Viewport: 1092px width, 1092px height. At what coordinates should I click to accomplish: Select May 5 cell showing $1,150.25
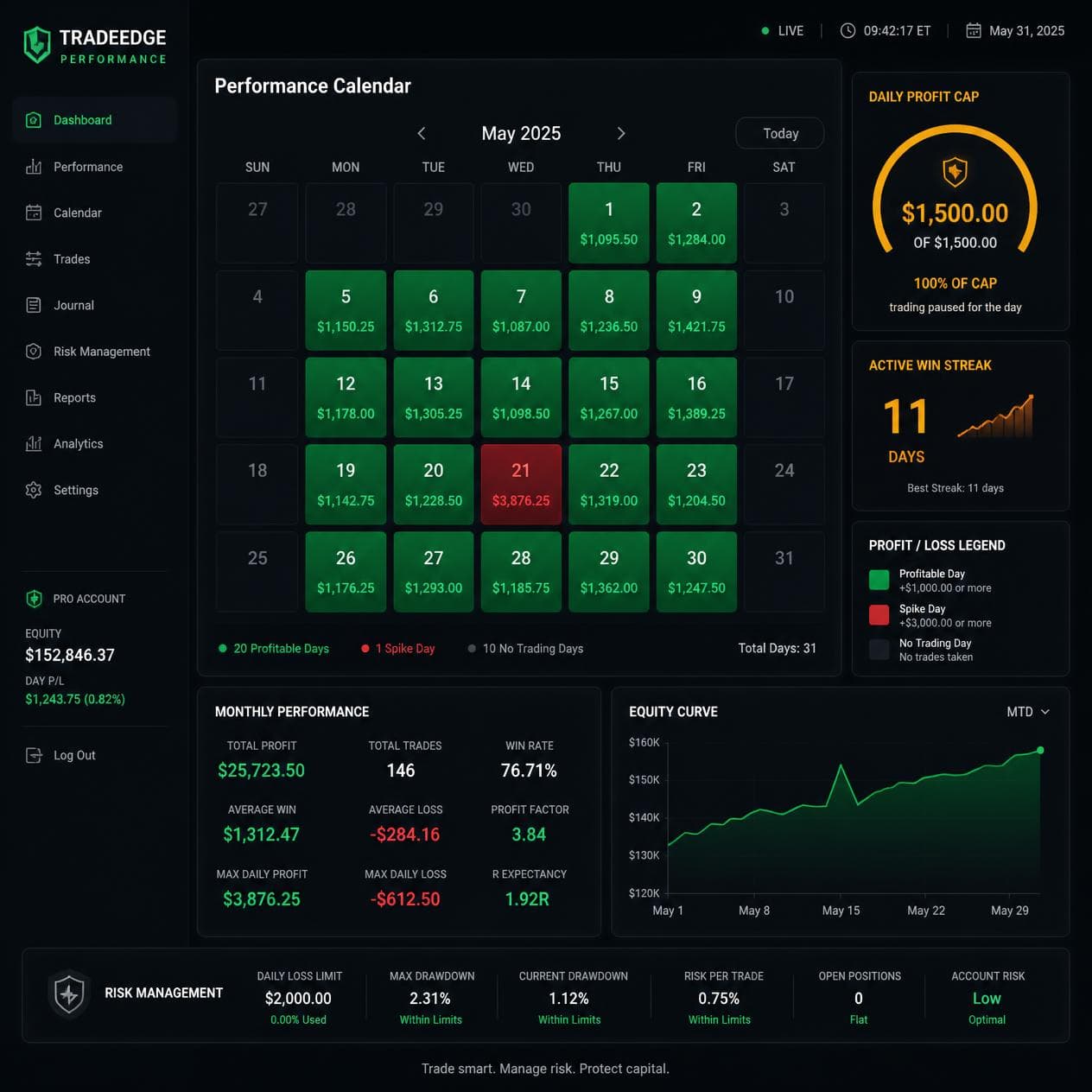346,310
